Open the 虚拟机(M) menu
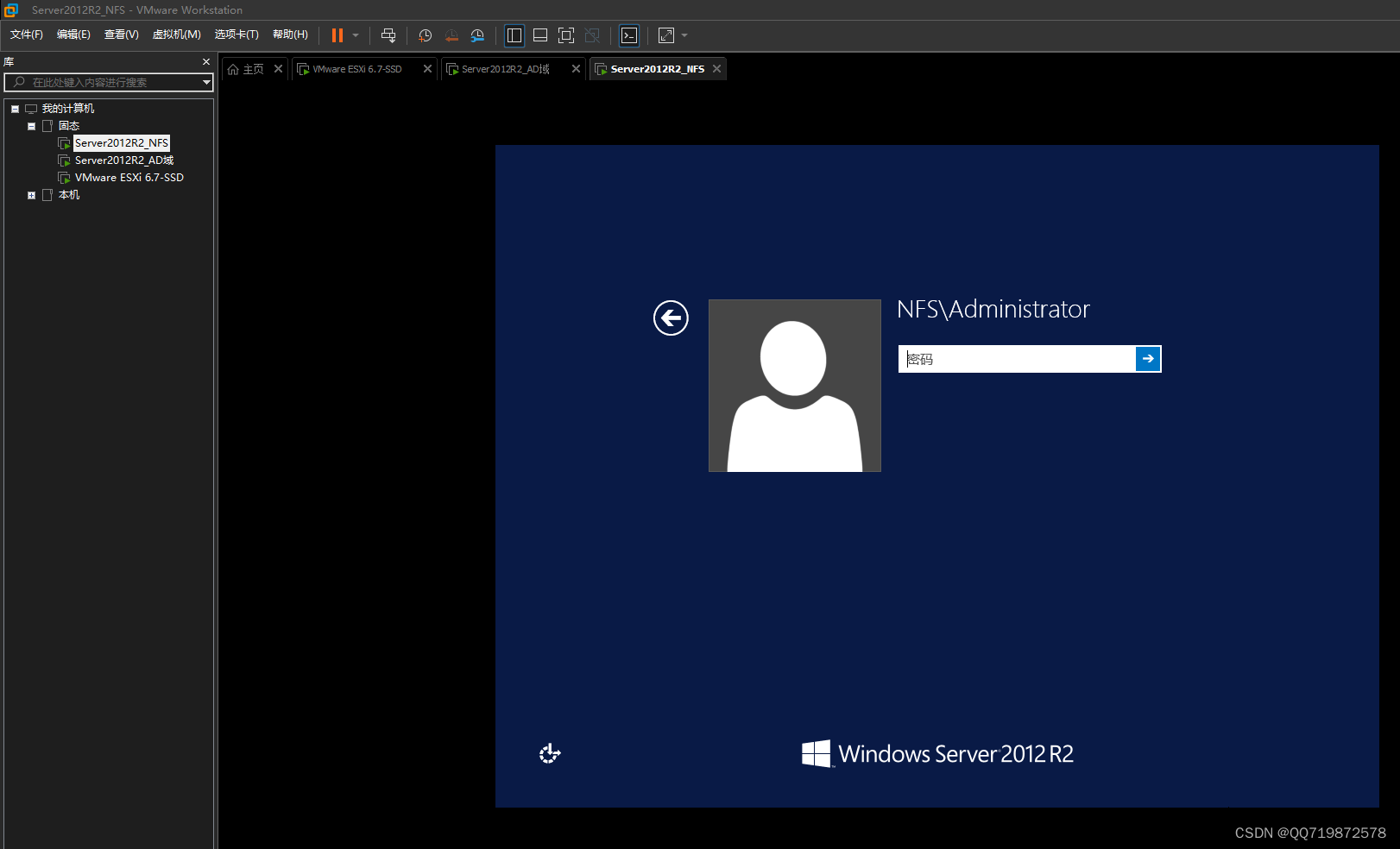 (177, 35)
